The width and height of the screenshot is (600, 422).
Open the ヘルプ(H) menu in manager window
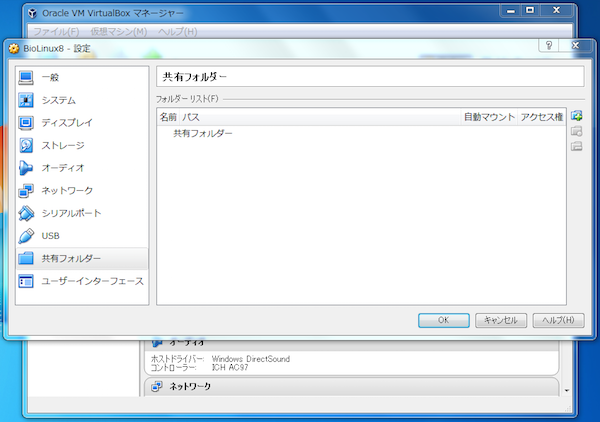[x=178, y=31]
